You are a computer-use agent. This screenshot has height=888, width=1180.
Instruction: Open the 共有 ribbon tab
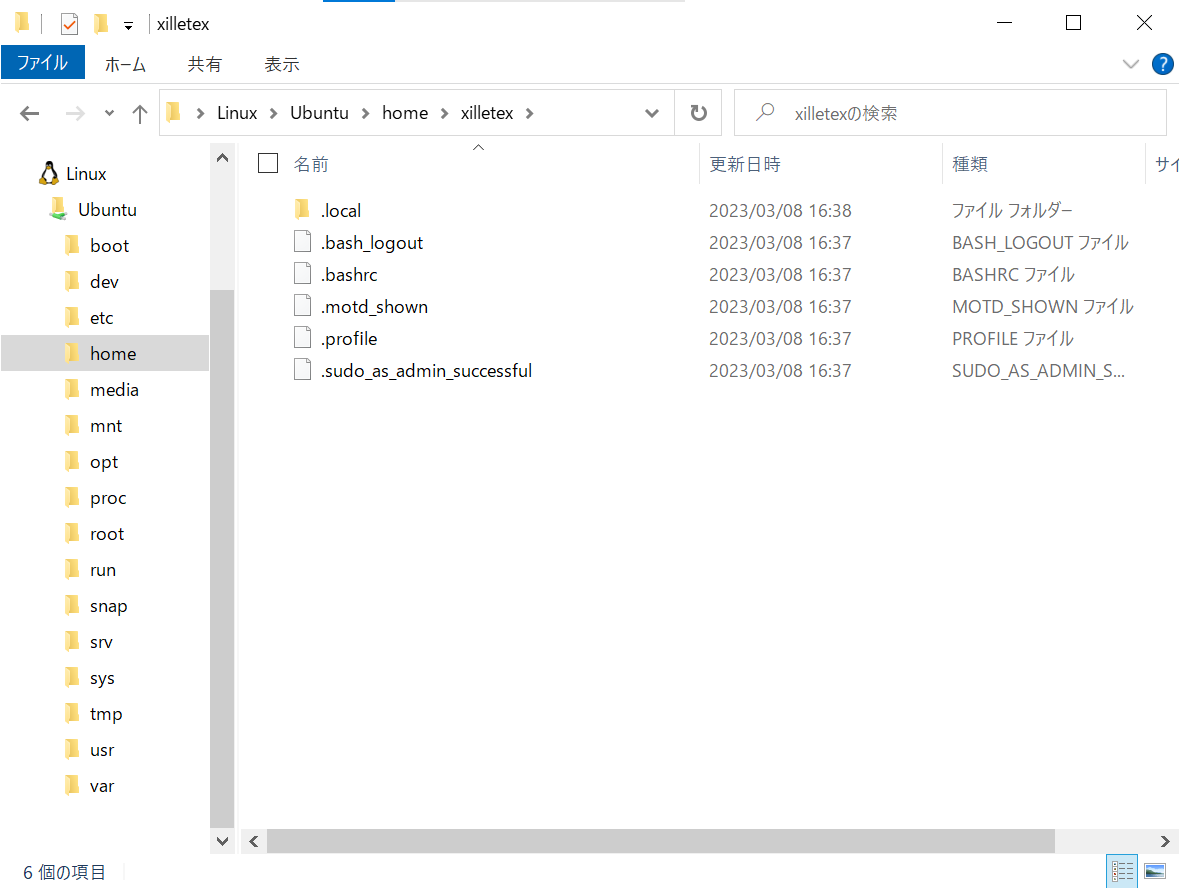[205, 65]
